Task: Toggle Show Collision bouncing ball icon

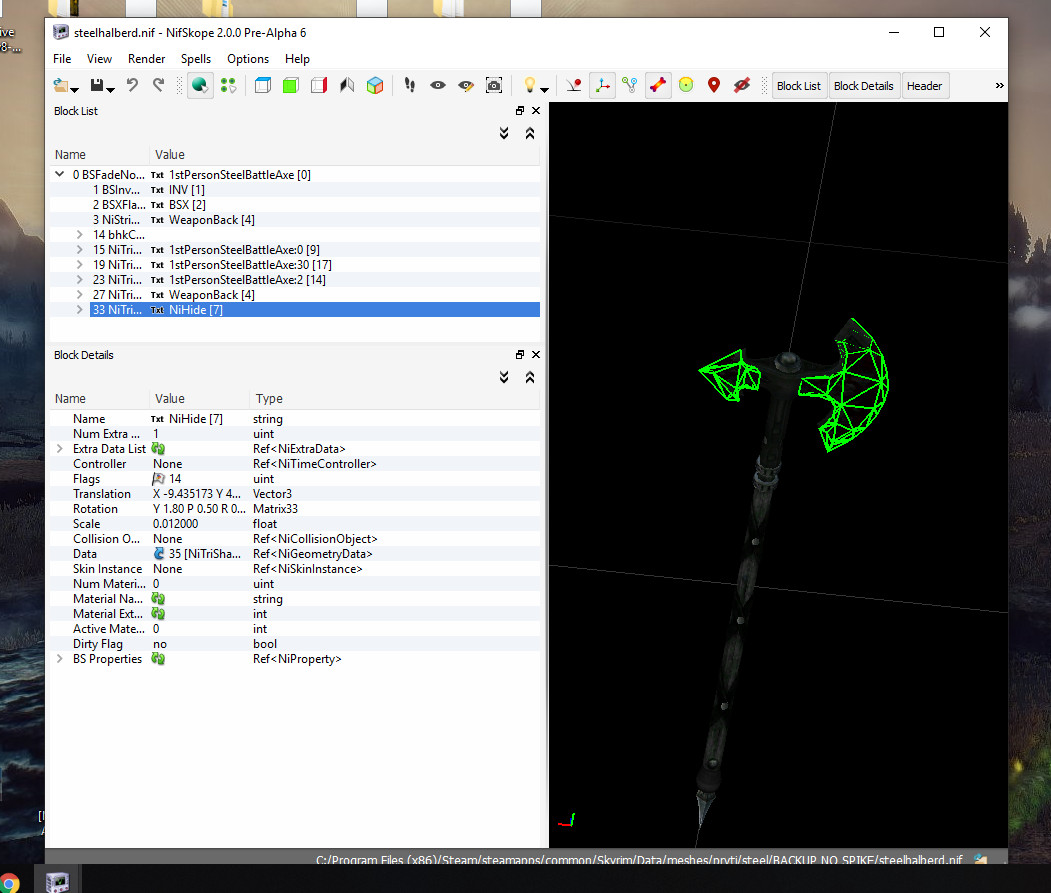Action: 574,85
